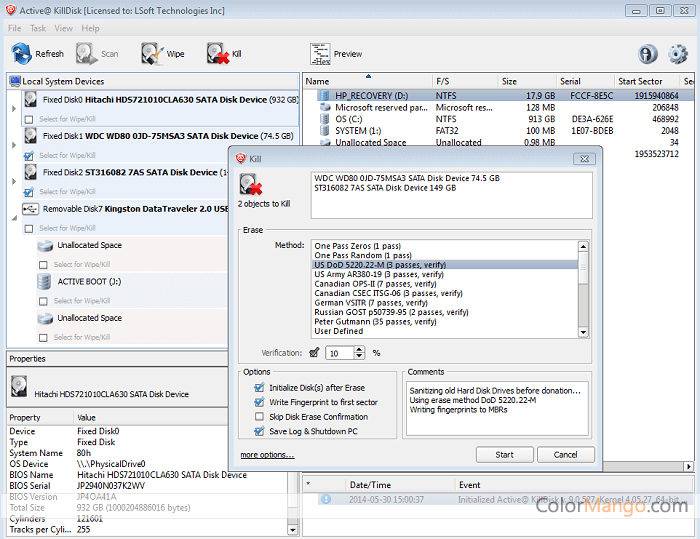
Task: Click the info icon in event log row
Action: pyautogui.click(x=326, y=499)
